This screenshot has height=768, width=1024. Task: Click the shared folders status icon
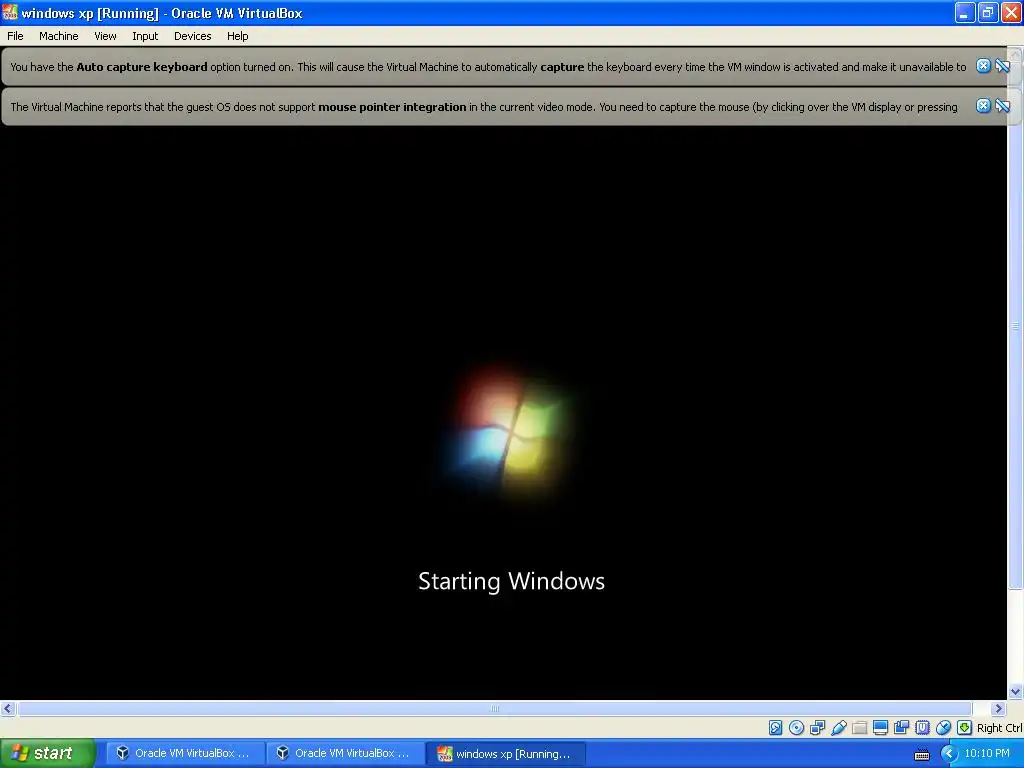859,728
